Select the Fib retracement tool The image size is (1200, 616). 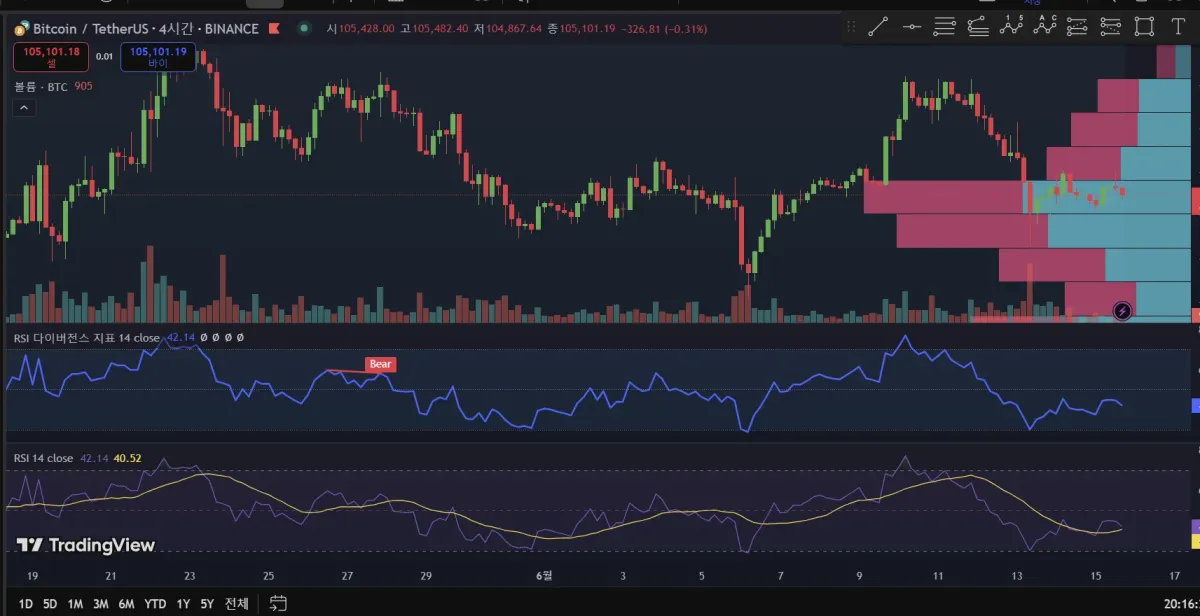pos(945,27)
